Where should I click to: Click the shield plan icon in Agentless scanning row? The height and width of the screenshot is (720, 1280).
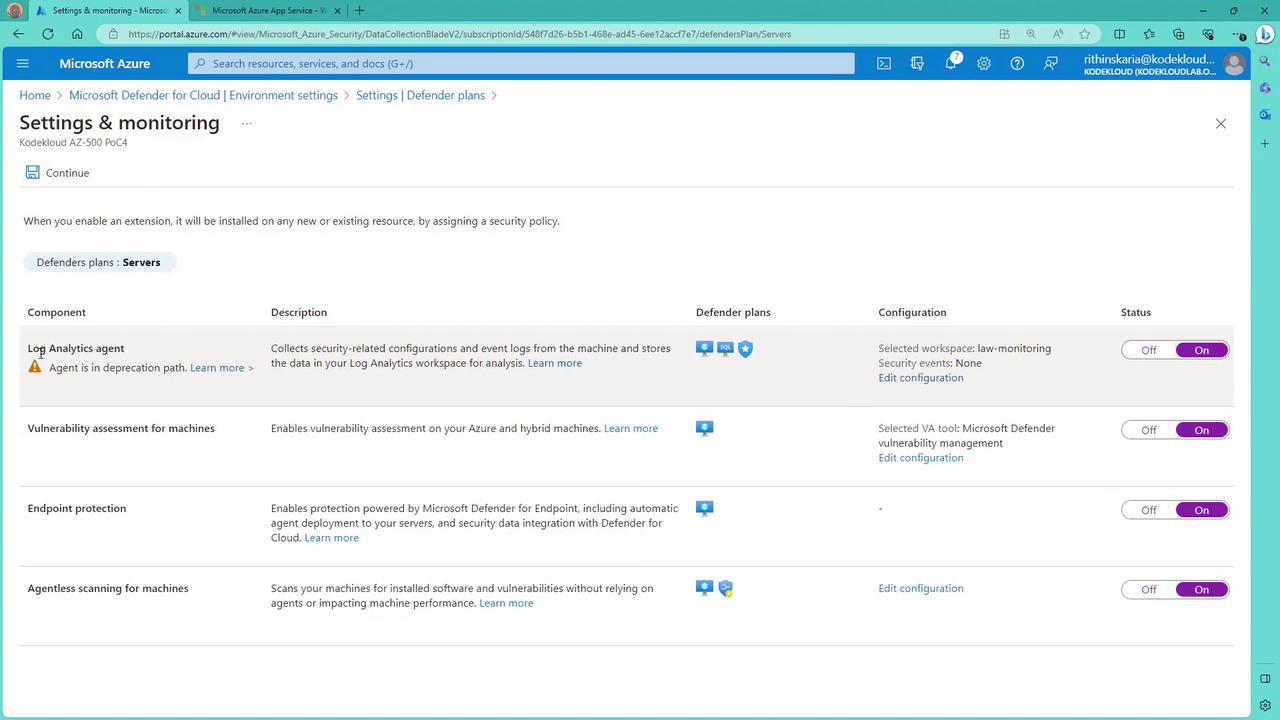coord(726,589)
